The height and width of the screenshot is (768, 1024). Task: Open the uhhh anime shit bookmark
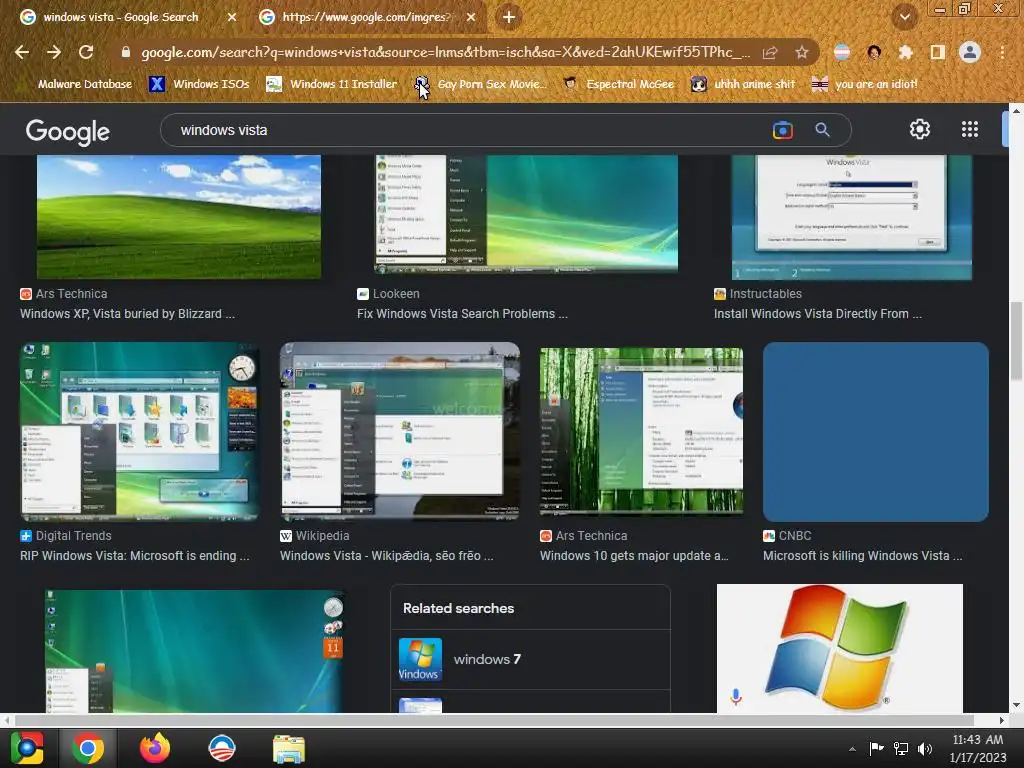743,84
